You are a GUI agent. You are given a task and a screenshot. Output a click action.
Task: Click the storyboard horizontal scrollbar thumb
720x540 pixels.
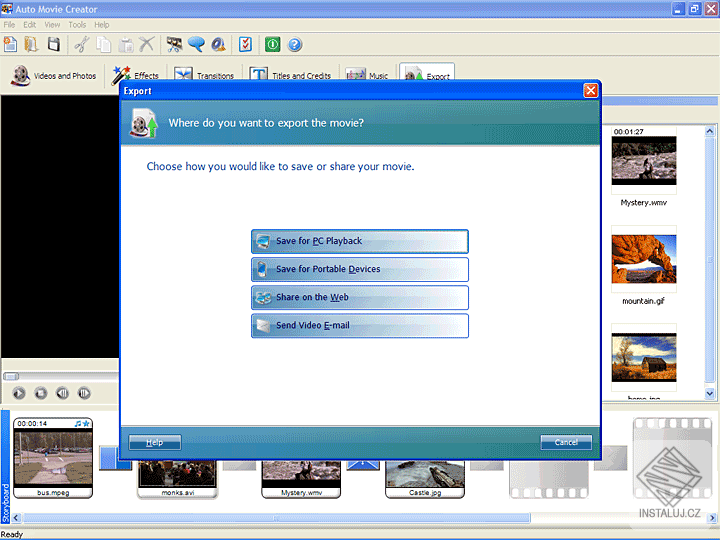277,518
